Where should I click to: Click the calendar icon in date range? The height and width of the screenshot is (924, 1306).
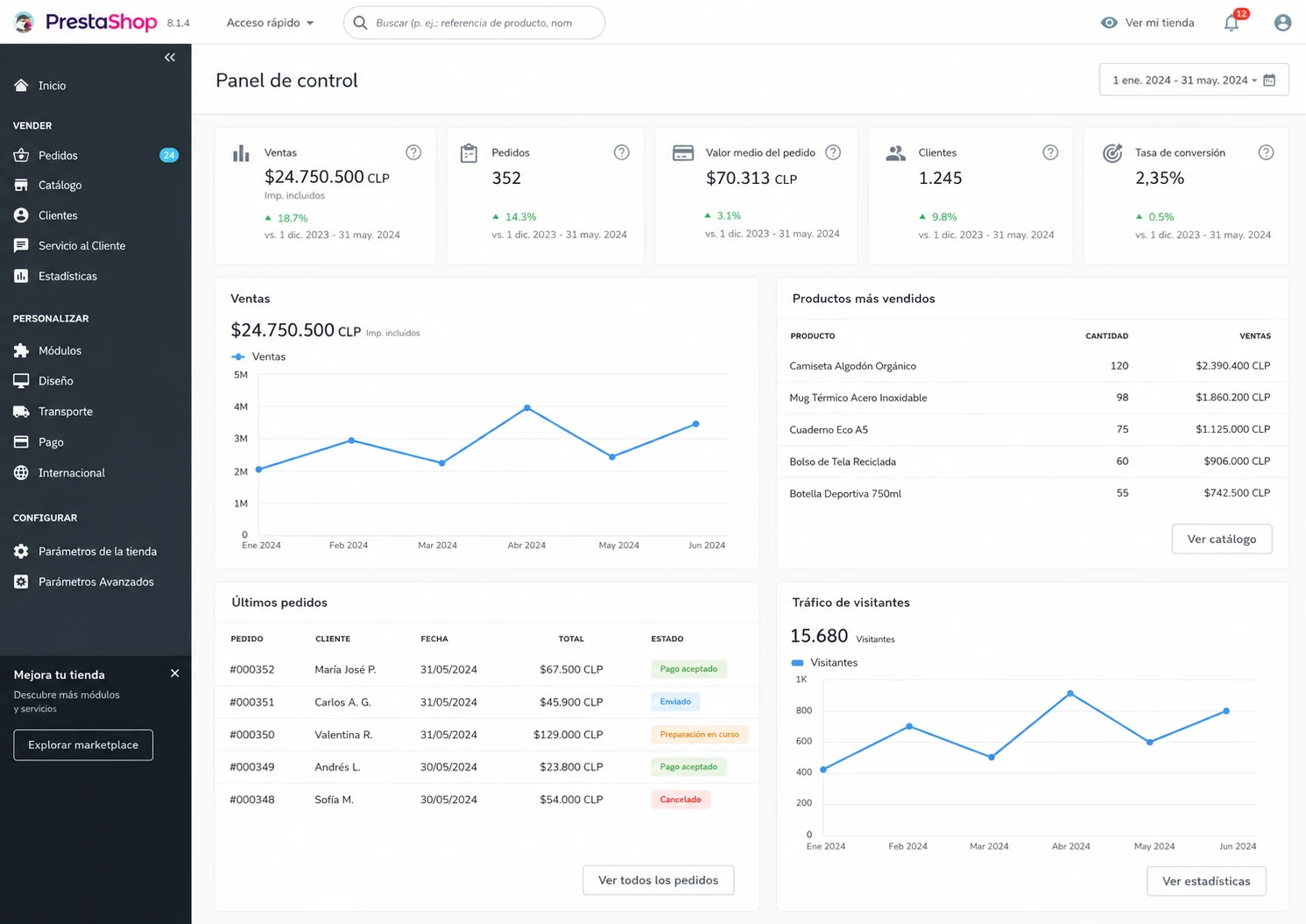1269,80
